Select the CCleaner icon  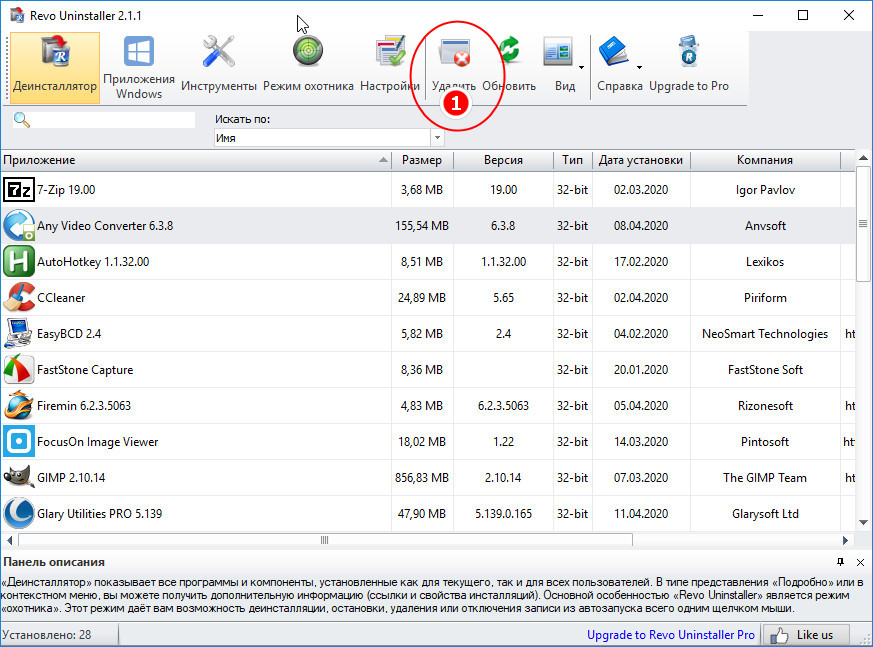click(x=19, y=297)
